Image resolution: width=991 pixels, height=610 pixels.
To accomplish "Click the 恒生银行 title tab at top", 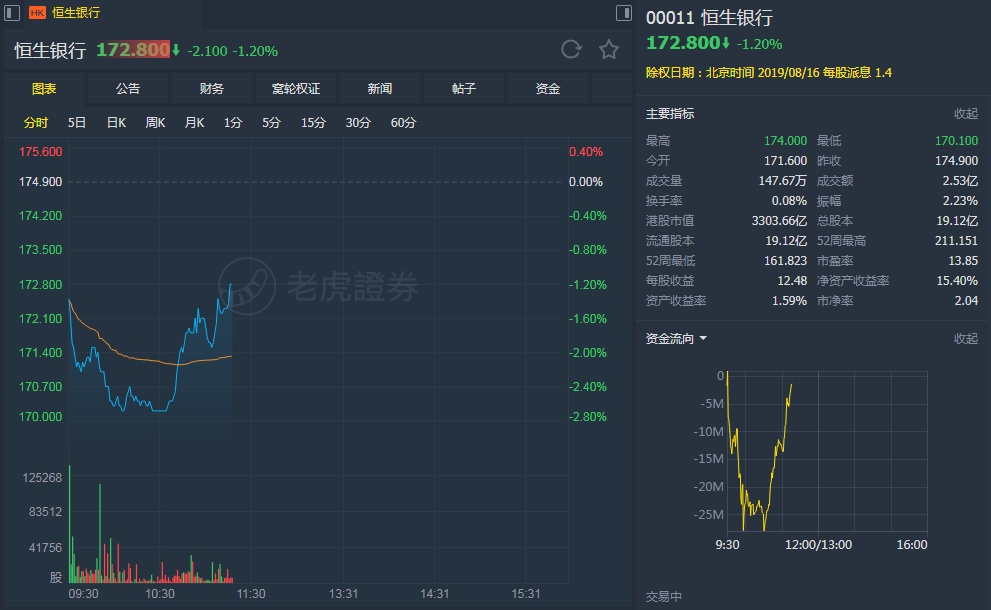I will coord(76,13).
